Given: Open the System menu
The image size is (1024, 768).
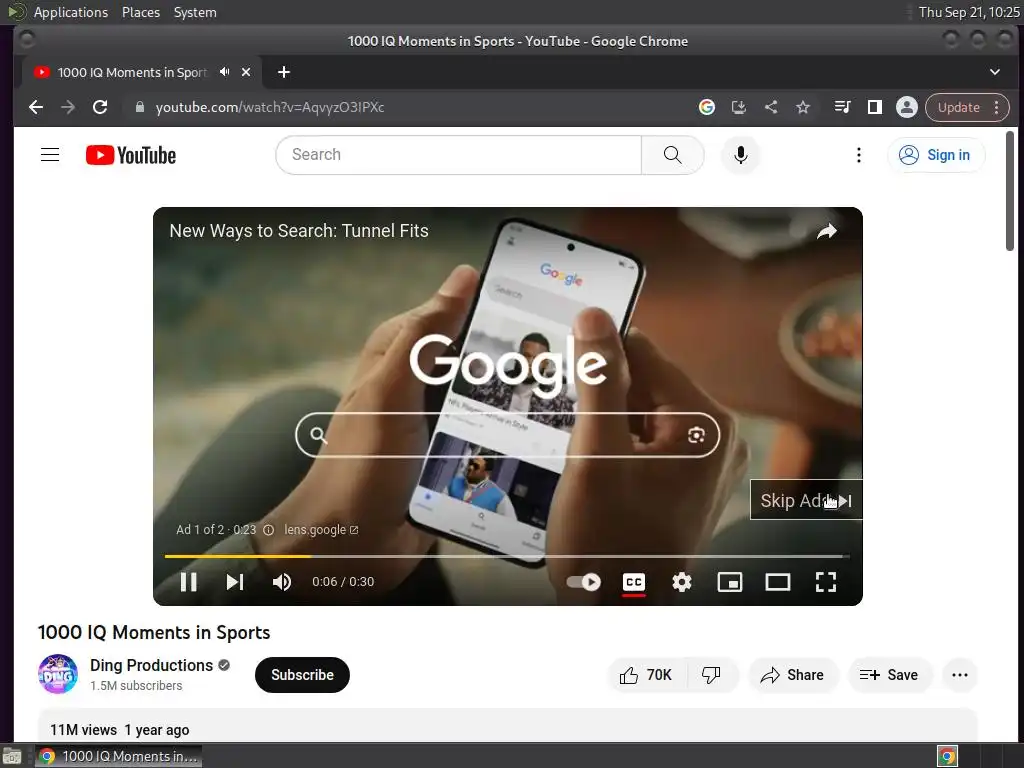Looking at the screenshot, I should pos(195,12).
